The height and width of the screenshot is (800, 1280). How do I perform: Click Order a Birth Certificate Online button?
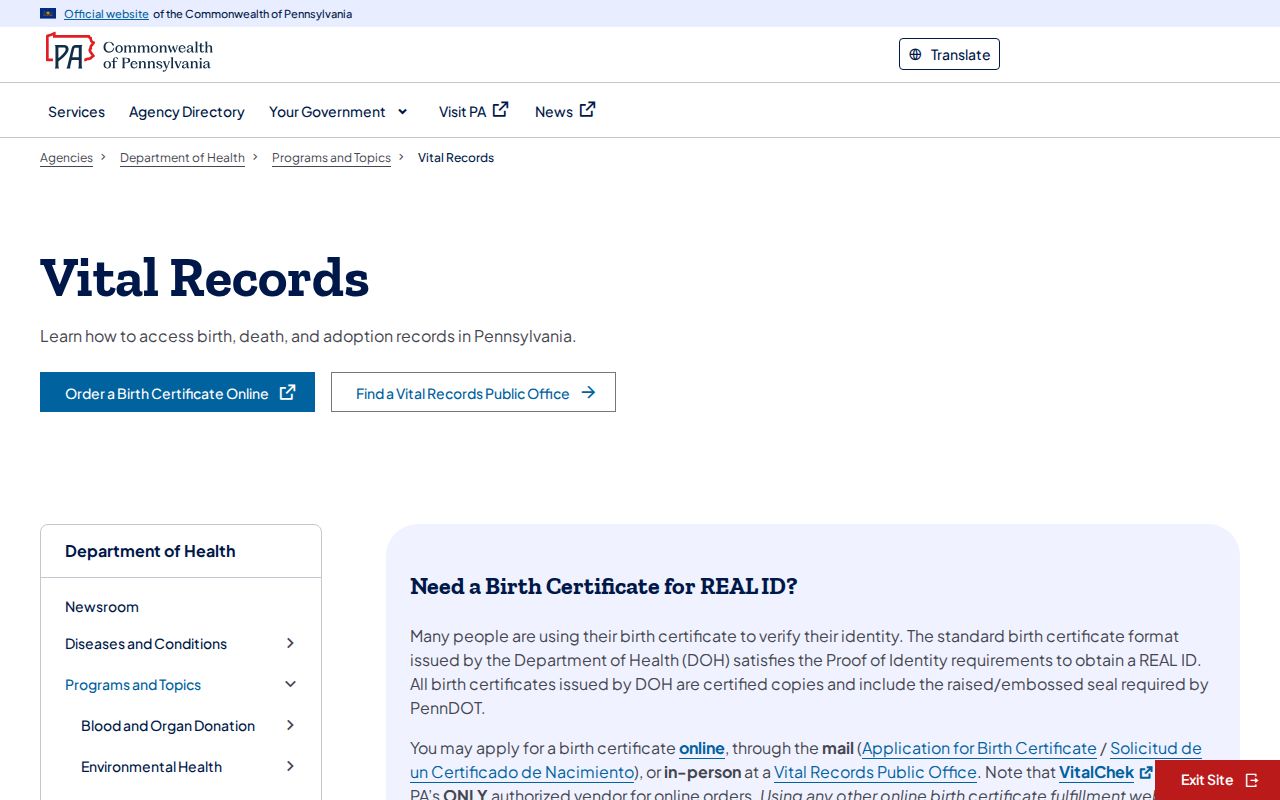[x=177, y=392]
